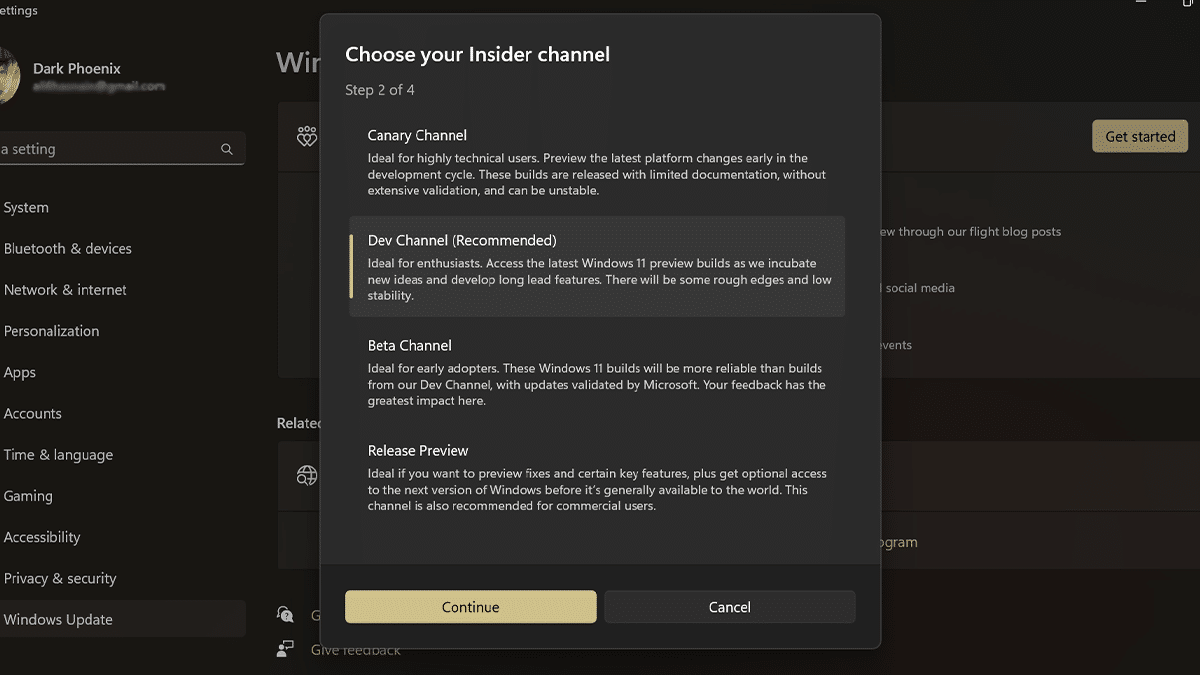This screenshot has height=675, width=1200.
Task: Click the globe icon under Related
Action: pos(306,475)
